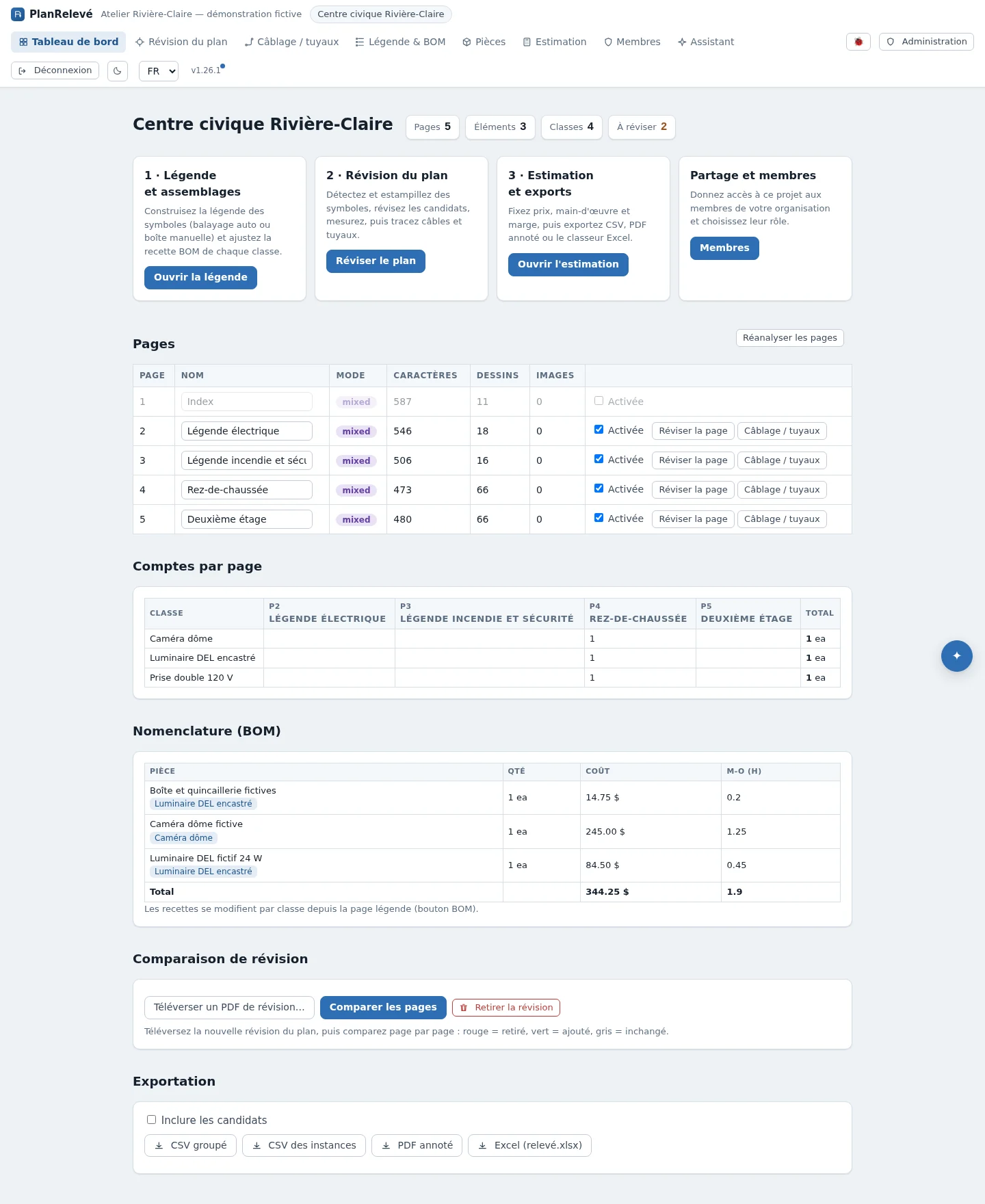
Task: Click the À réviser 2 counter chip
Action: 642,127
